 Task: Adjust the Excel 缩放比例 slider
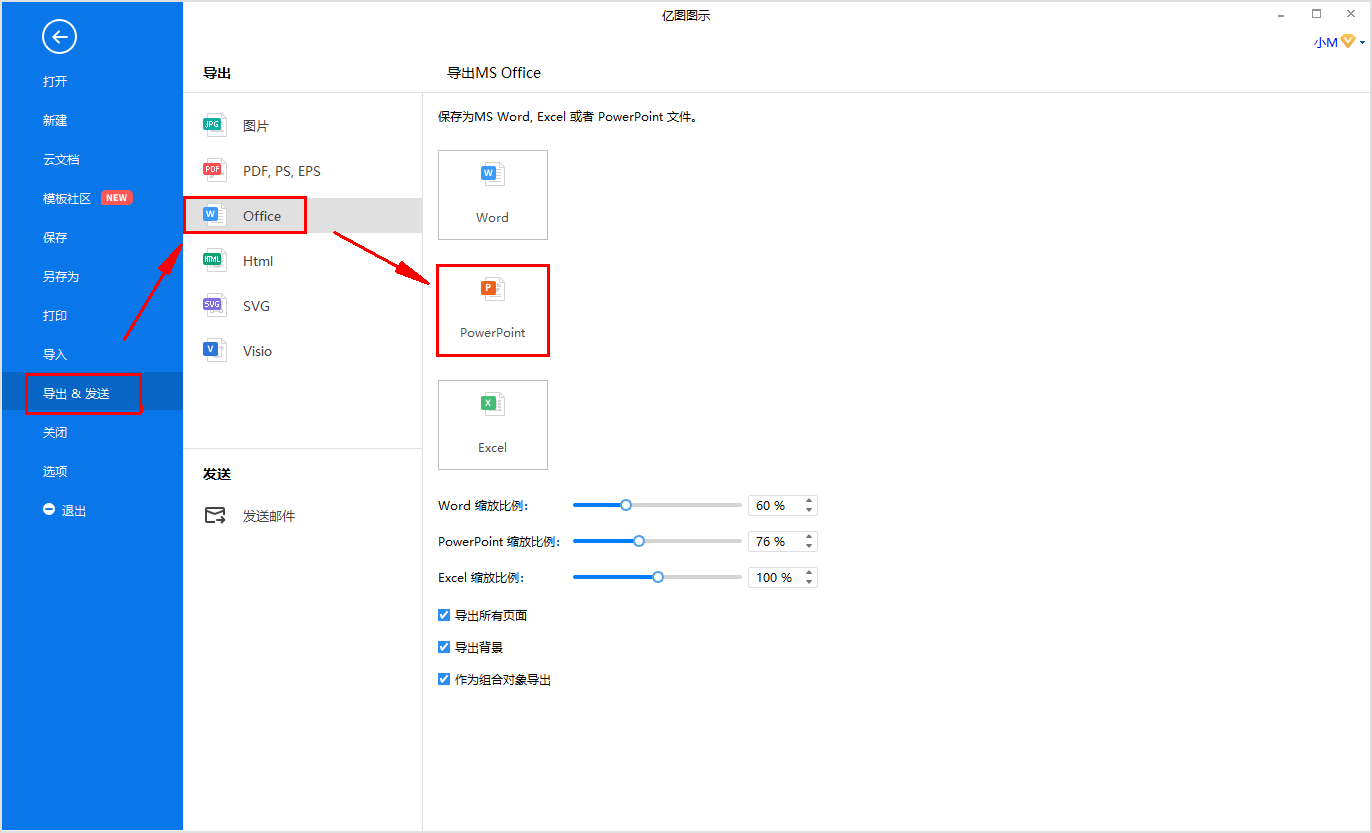point(658,577)
